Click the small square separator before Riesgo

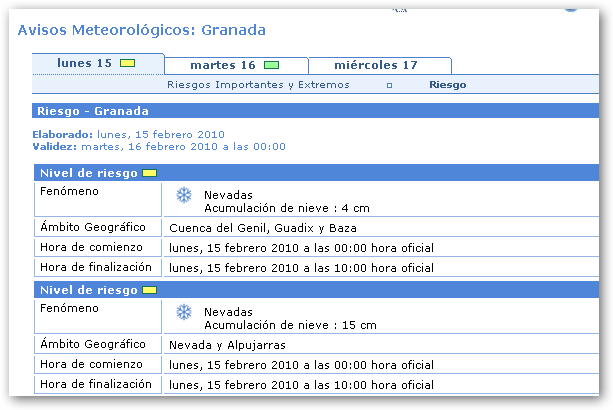389,86
